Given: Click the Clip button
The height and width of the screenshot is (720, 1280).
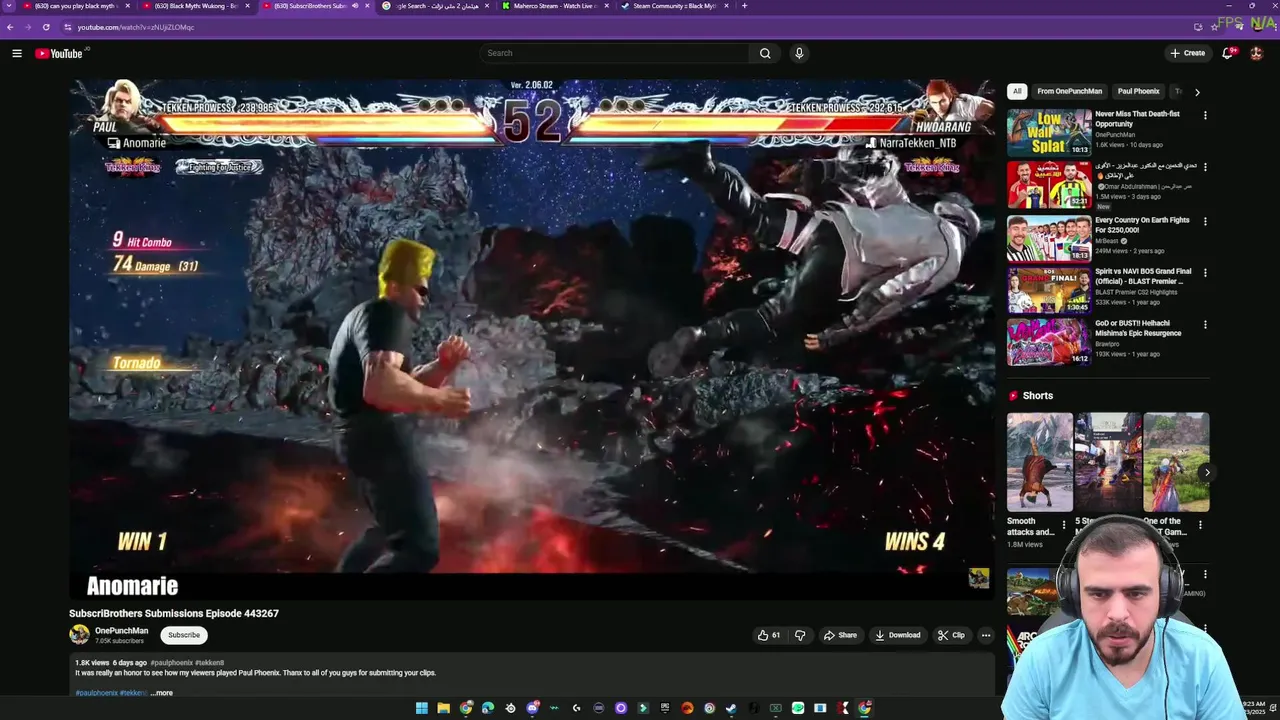Looking at the screenshot, I should 951,635.
